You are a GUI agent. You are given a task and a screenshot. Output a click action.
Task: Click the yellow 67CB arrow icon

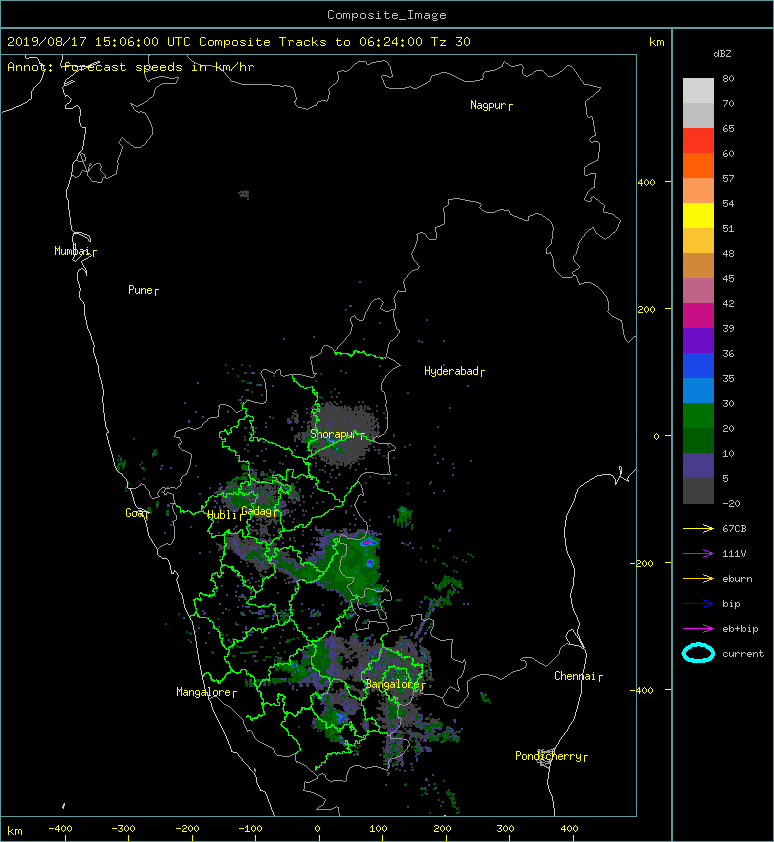click(698, 529)
